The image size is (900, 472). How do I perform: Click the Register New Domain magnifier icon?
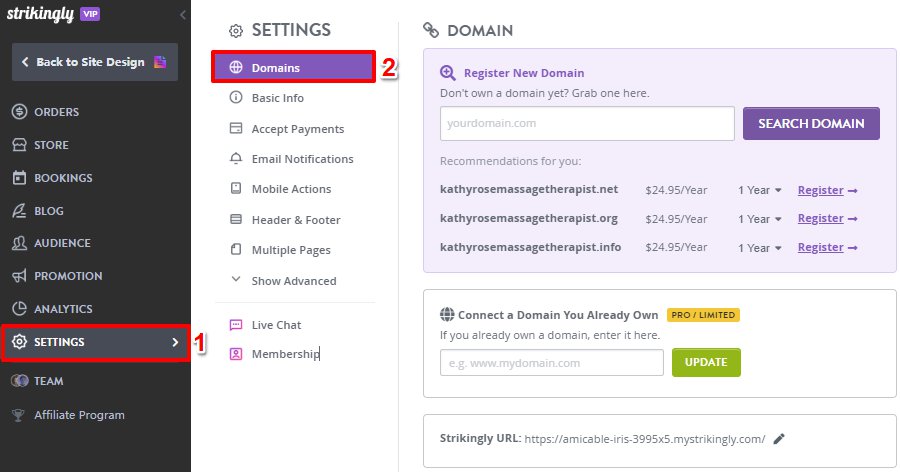tap(448, 73)
